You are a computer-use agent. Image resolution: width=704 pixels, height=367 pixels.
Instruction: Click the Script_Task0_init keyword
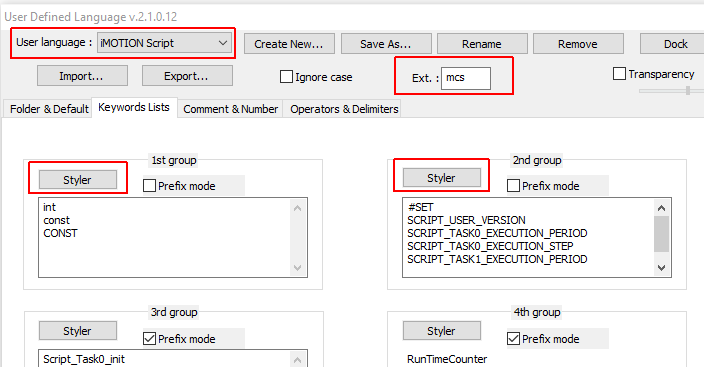pyautogui.click(x=84, y=359)
